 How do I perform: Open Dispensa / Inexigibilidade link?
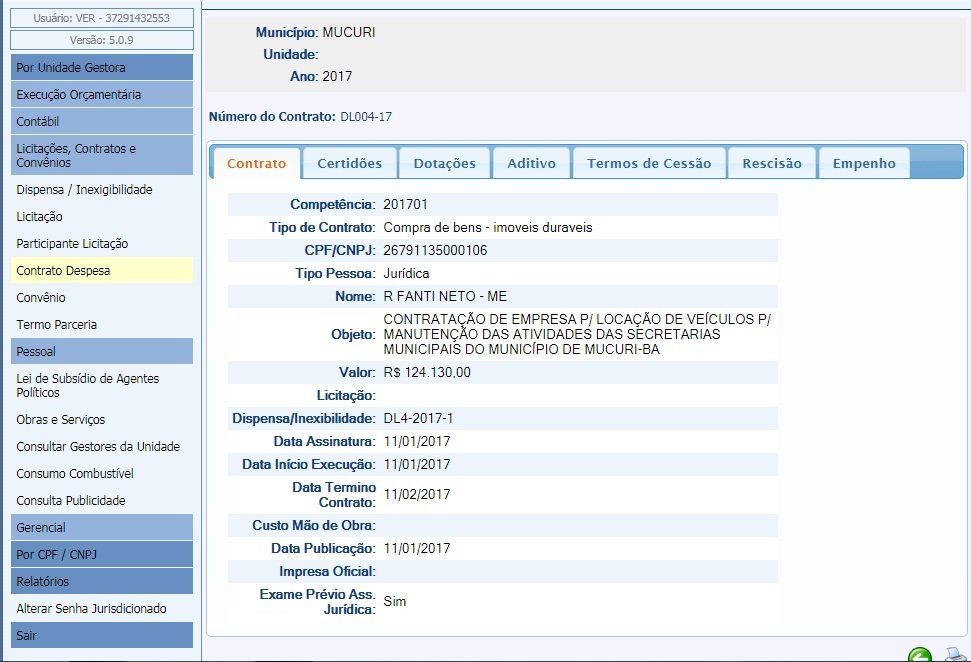[84, 190]
